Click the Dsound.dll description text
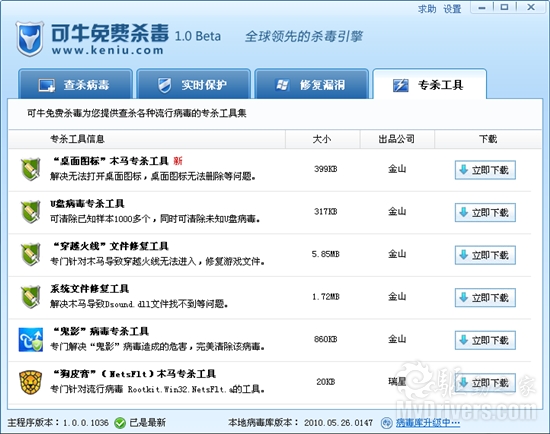 point(139,304)
